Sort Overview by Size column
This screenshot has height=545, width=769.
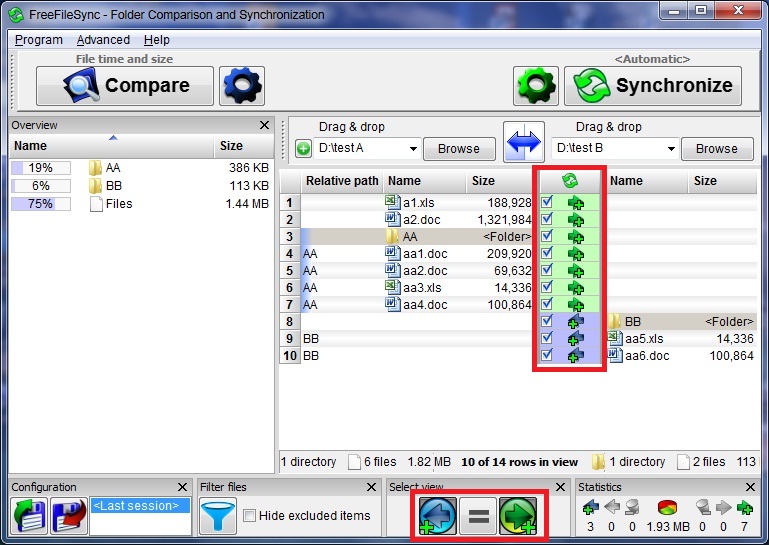click(244, 146)
